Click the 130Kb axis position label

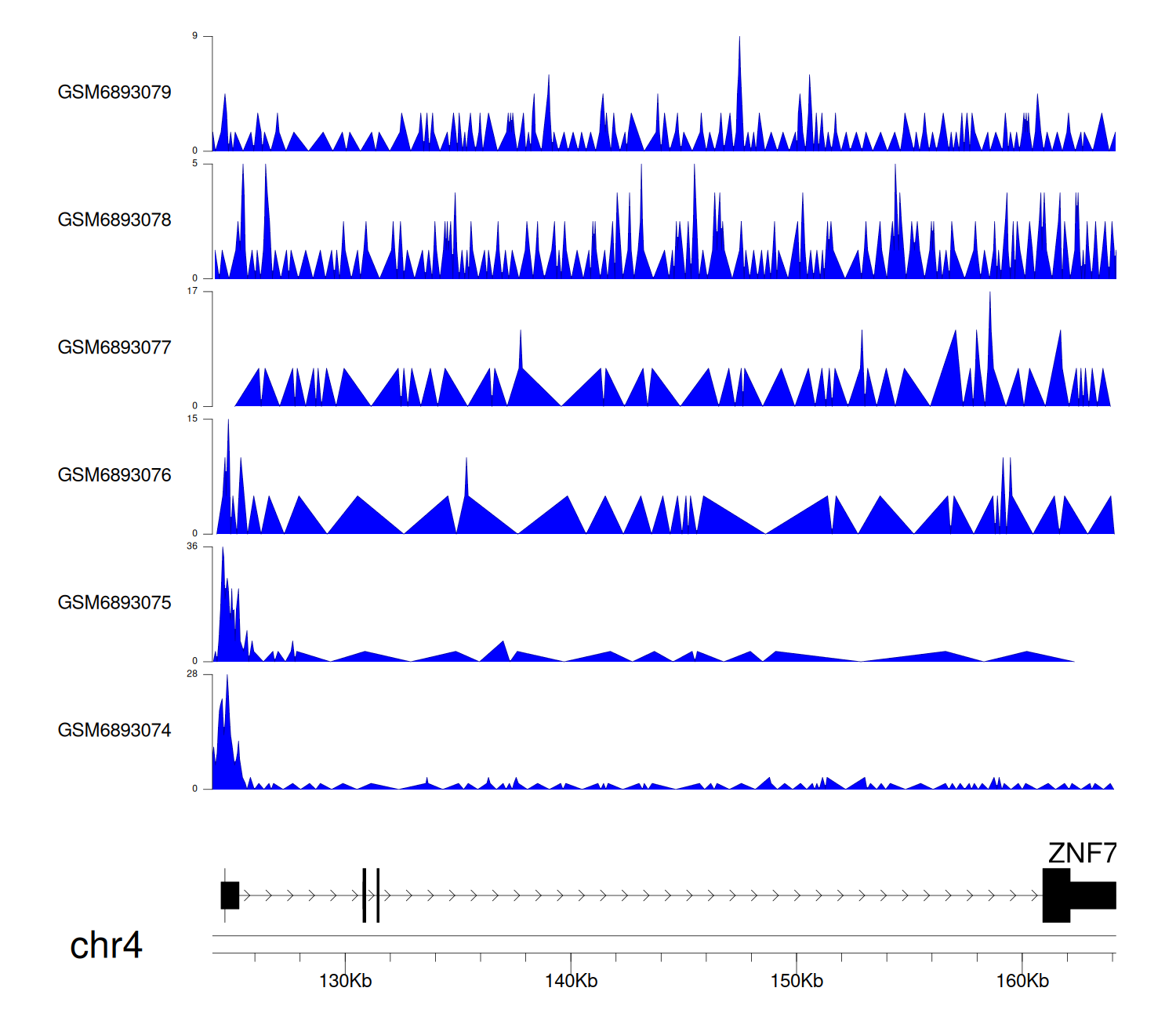(345, 981)
